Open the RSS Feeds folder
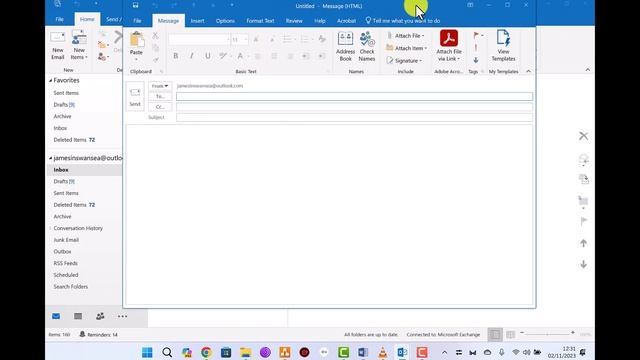Image resolution: width=640 pixels, height=360 pixels. [65, 263]
